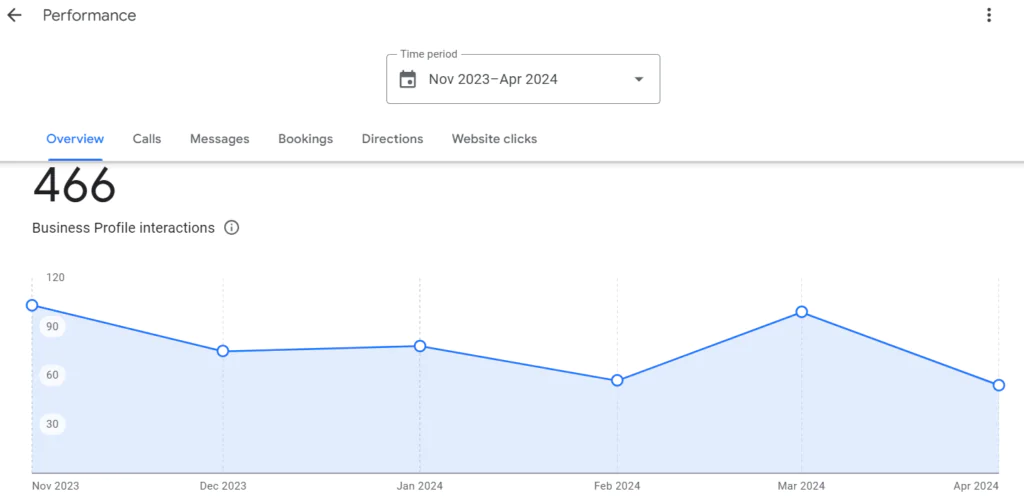Select the Dec 2023 data point circle

click(223, 351)
